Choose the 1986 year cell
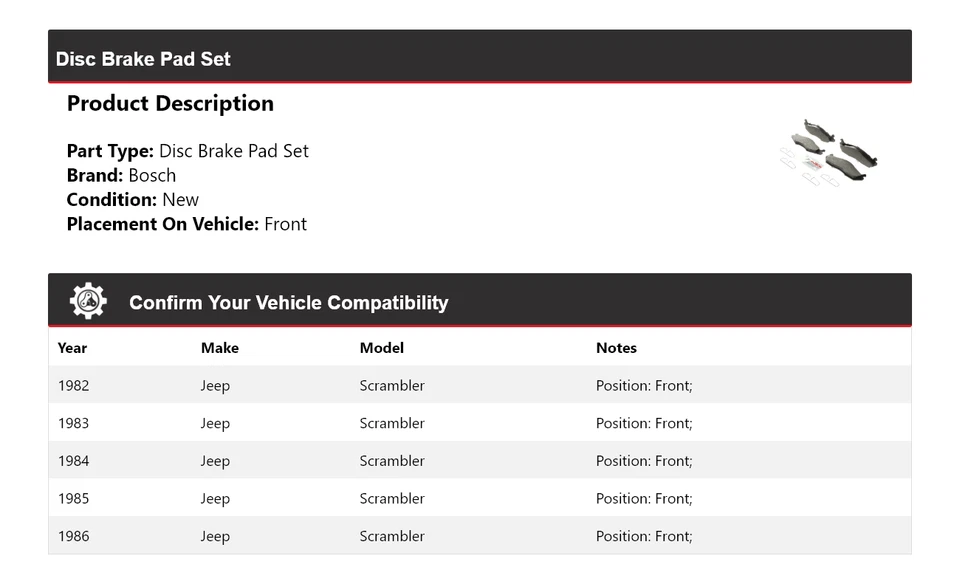The width and height of the screenshot is (960, 584). coord(73,536)
